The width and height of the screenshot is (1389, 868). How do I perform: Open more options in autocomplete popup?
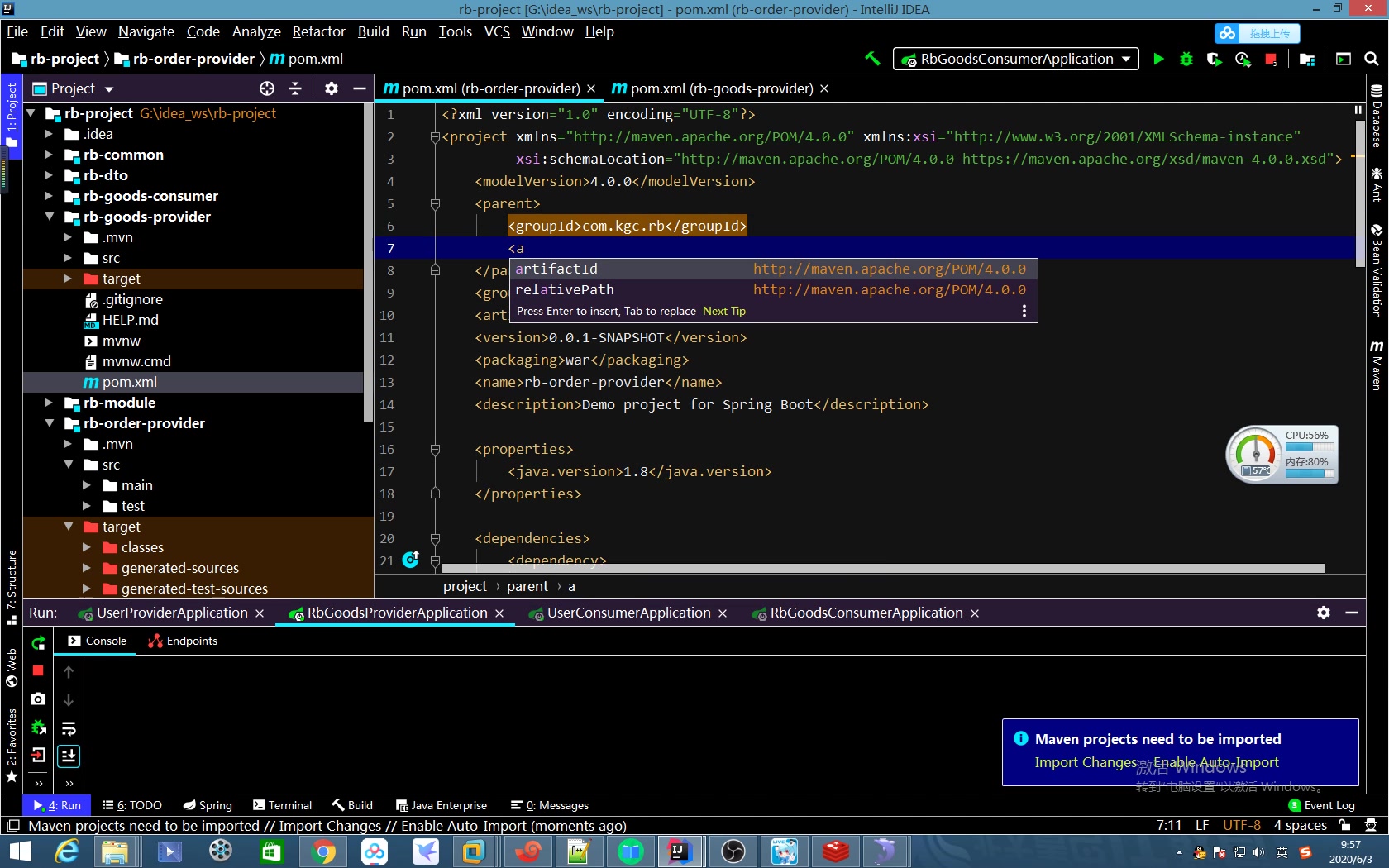(1024, 311)
